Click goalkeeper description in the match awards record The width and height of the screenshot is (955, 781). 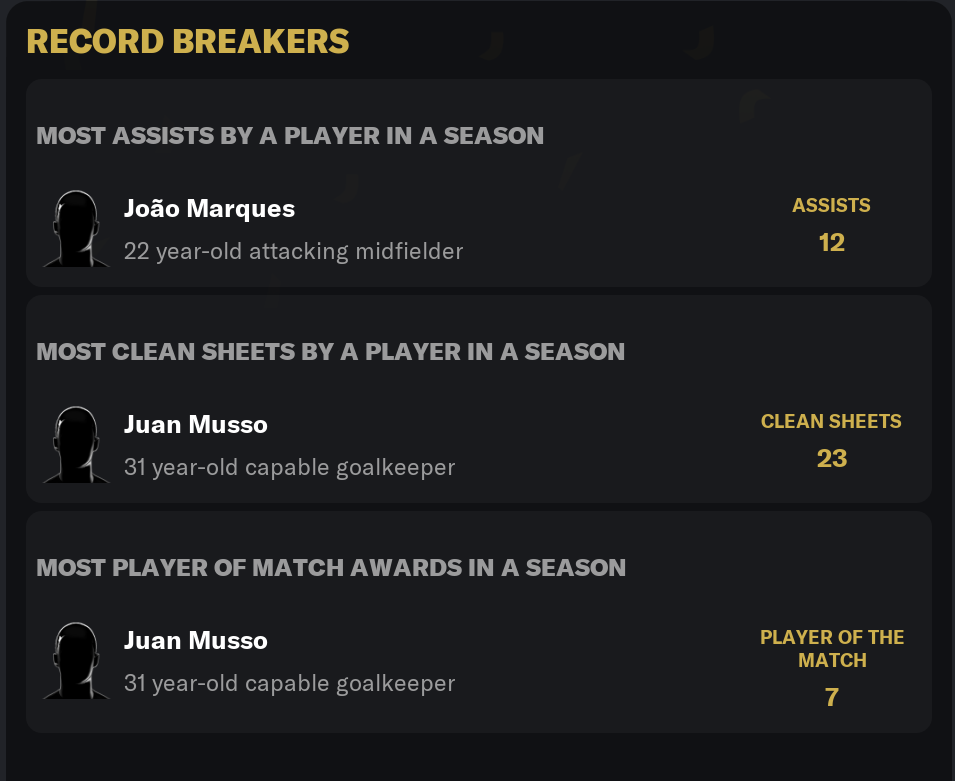tap(289, 683)
